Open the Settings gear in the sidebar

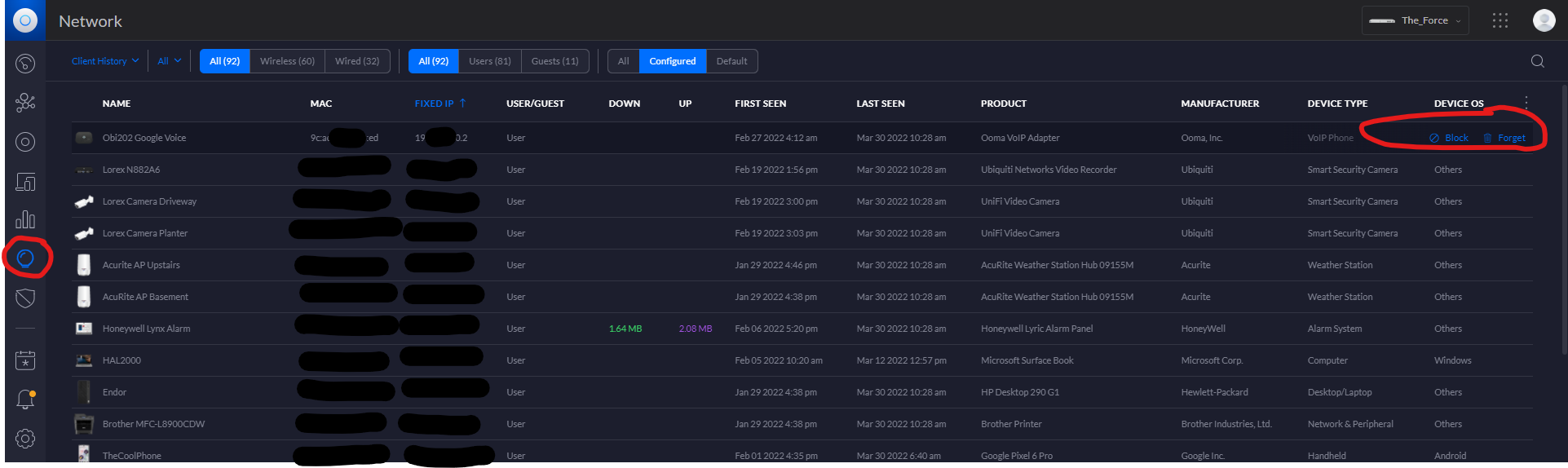point(25,439)
